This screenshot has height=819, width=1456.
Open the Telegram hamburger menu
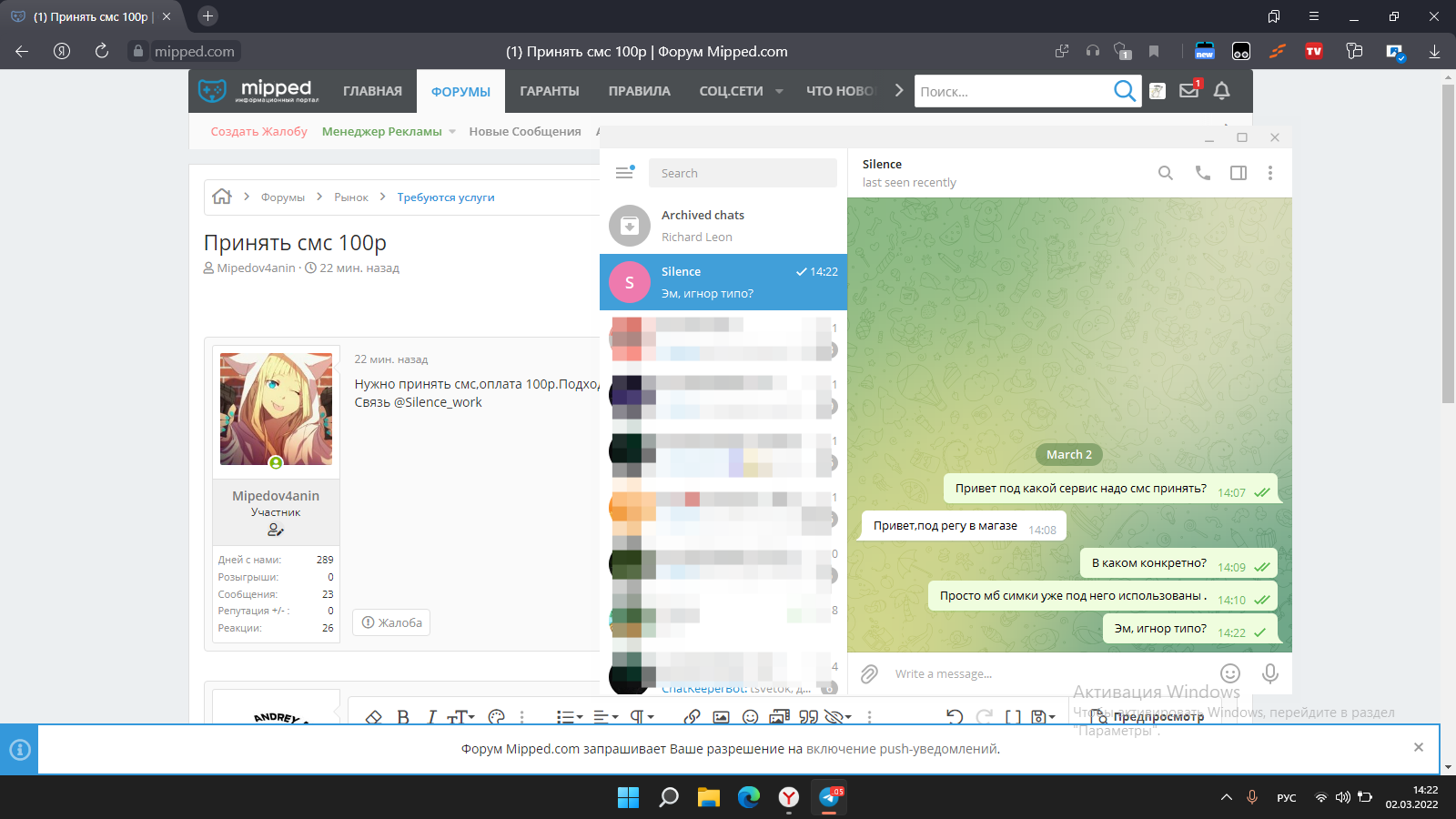624,173
